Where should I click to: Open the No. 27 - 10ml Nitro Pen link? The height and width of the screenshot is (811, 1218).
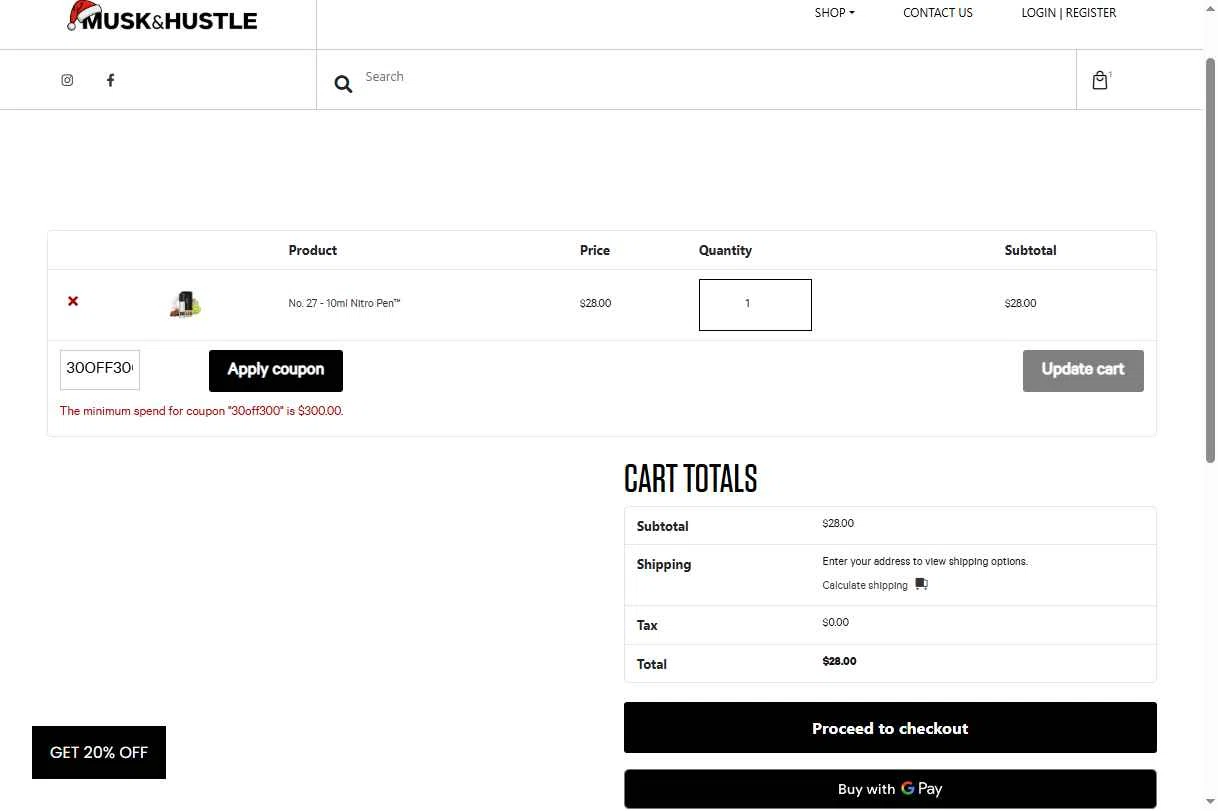point(344,303)
